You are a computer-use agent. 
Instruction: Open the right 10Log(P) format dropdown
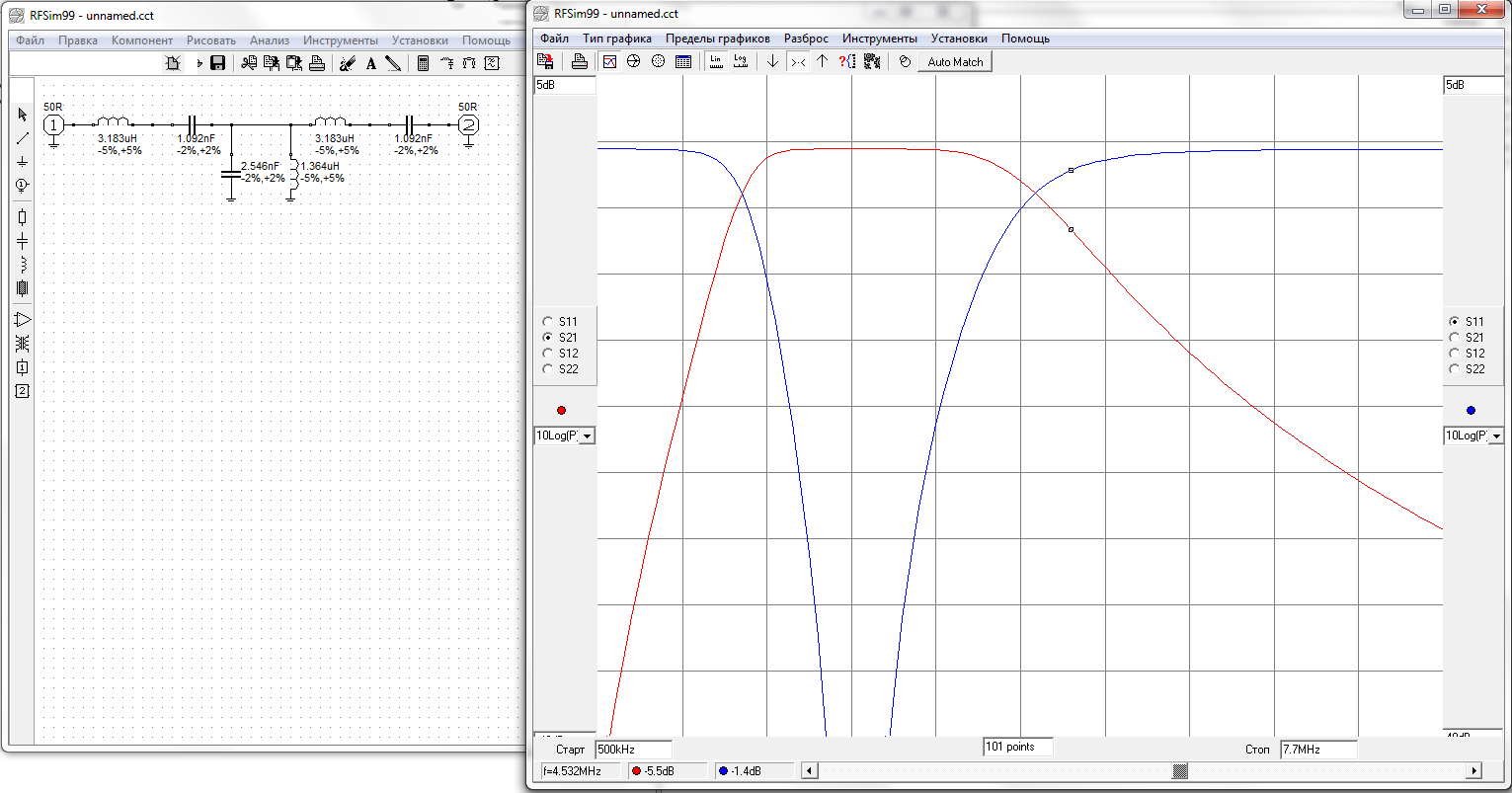click(x=1496, y=436)
